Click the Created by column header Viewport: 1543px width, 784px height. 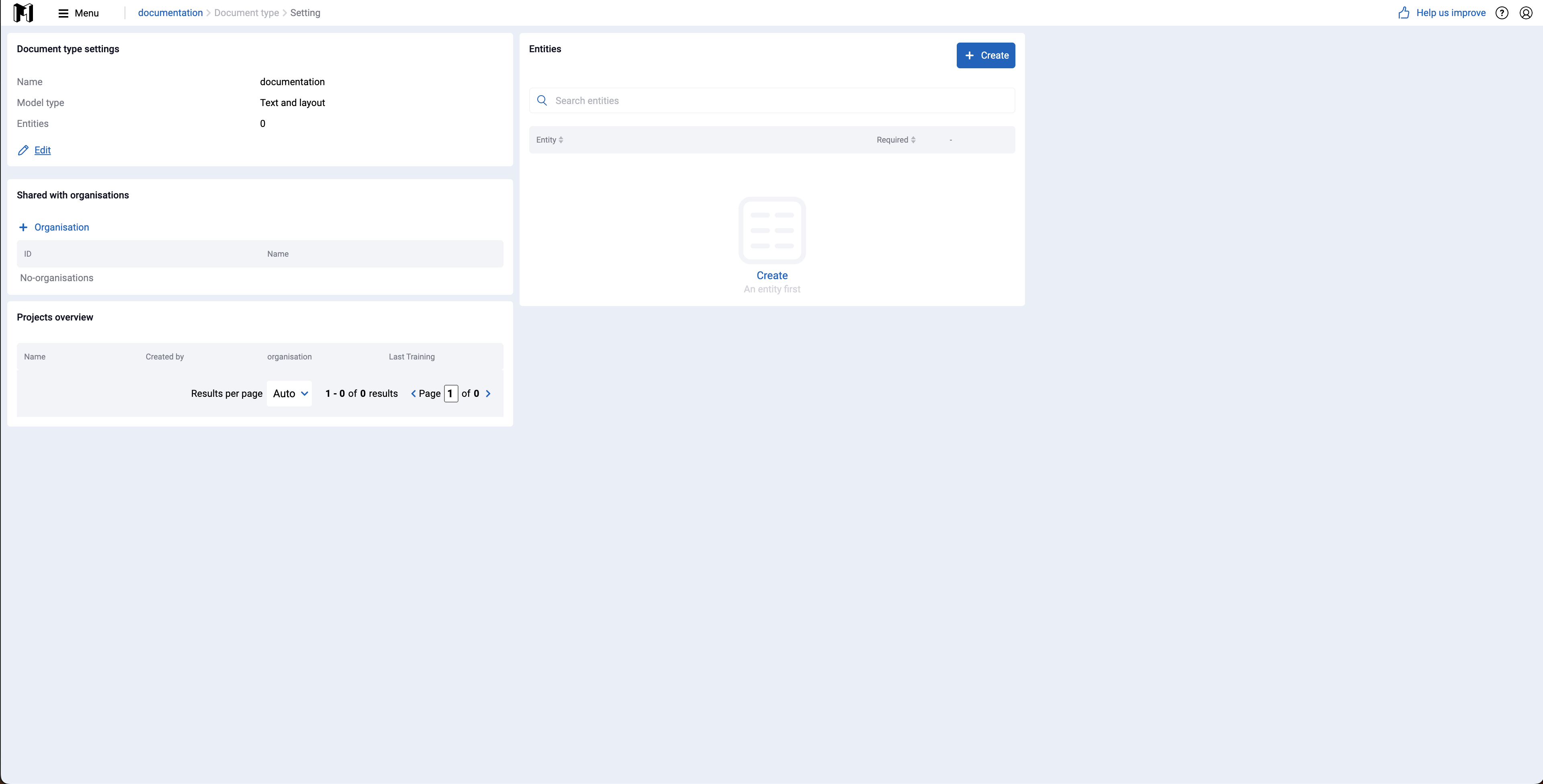(165, 356)
